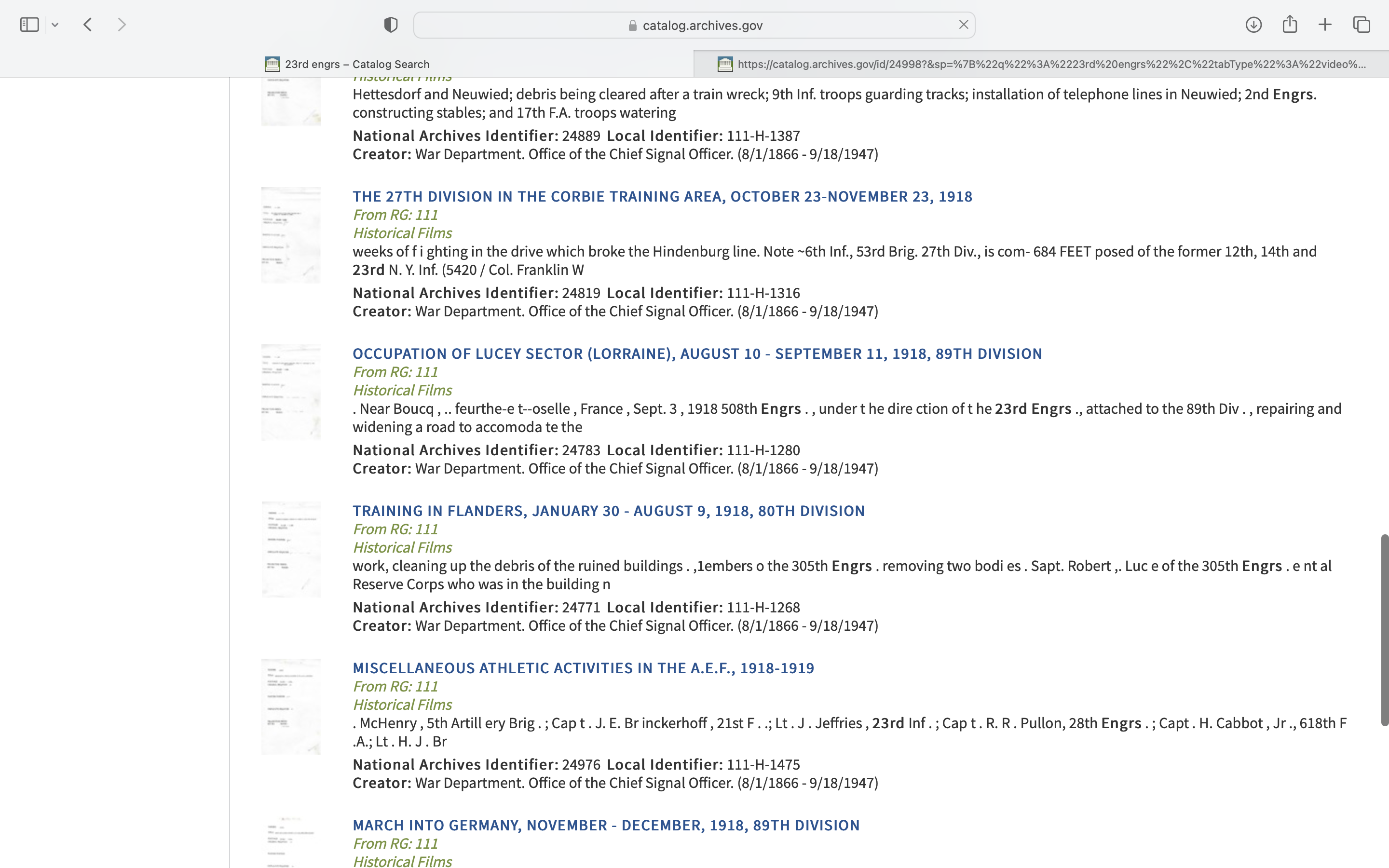The width and height of the screenshot is (1389, 868).
Task: Open the privacy shield report icon
Action: pos(391,25)
